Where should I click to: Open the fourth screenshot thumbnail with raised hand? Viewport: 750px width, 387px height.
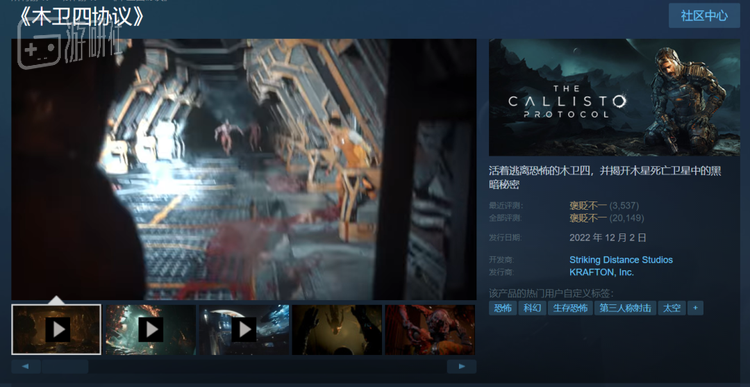coord(337,330)
